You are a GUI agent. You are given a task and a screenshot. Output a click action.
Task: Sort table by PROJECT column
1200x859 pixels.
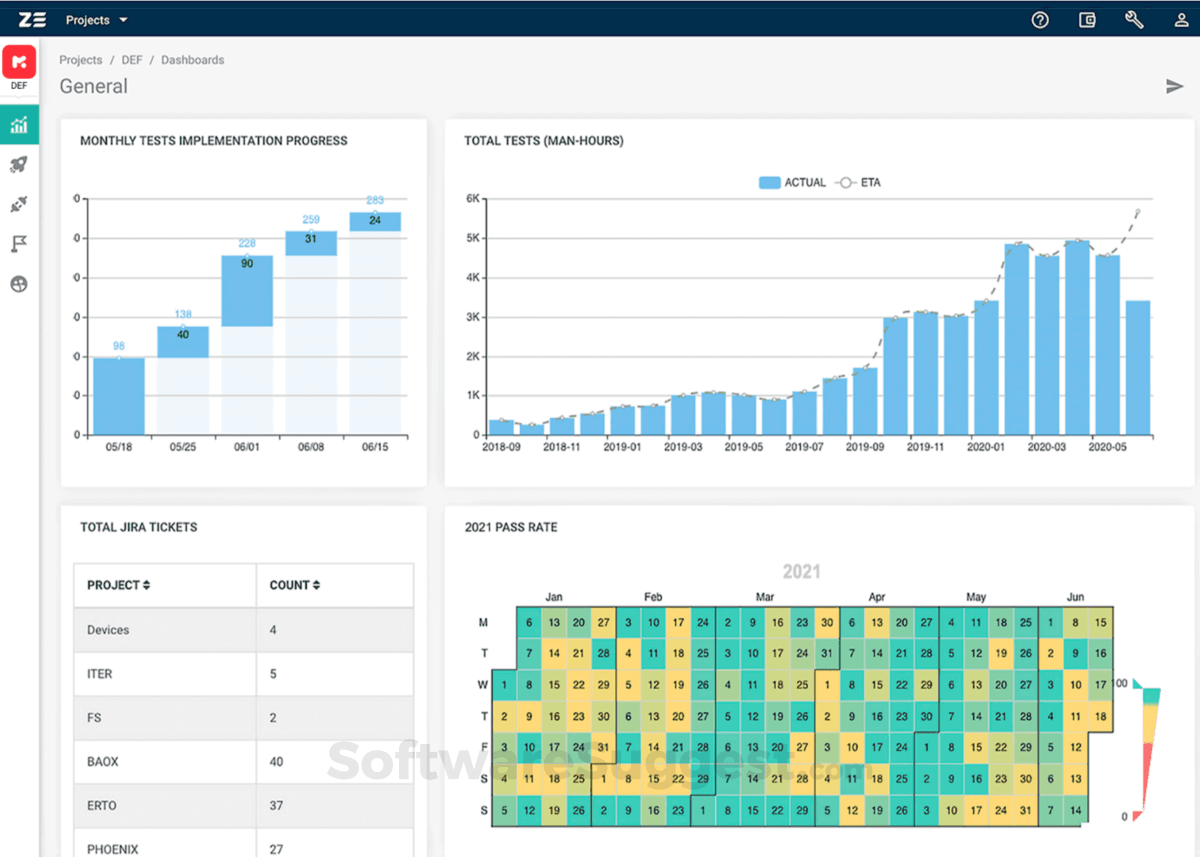tap(118, 585)
